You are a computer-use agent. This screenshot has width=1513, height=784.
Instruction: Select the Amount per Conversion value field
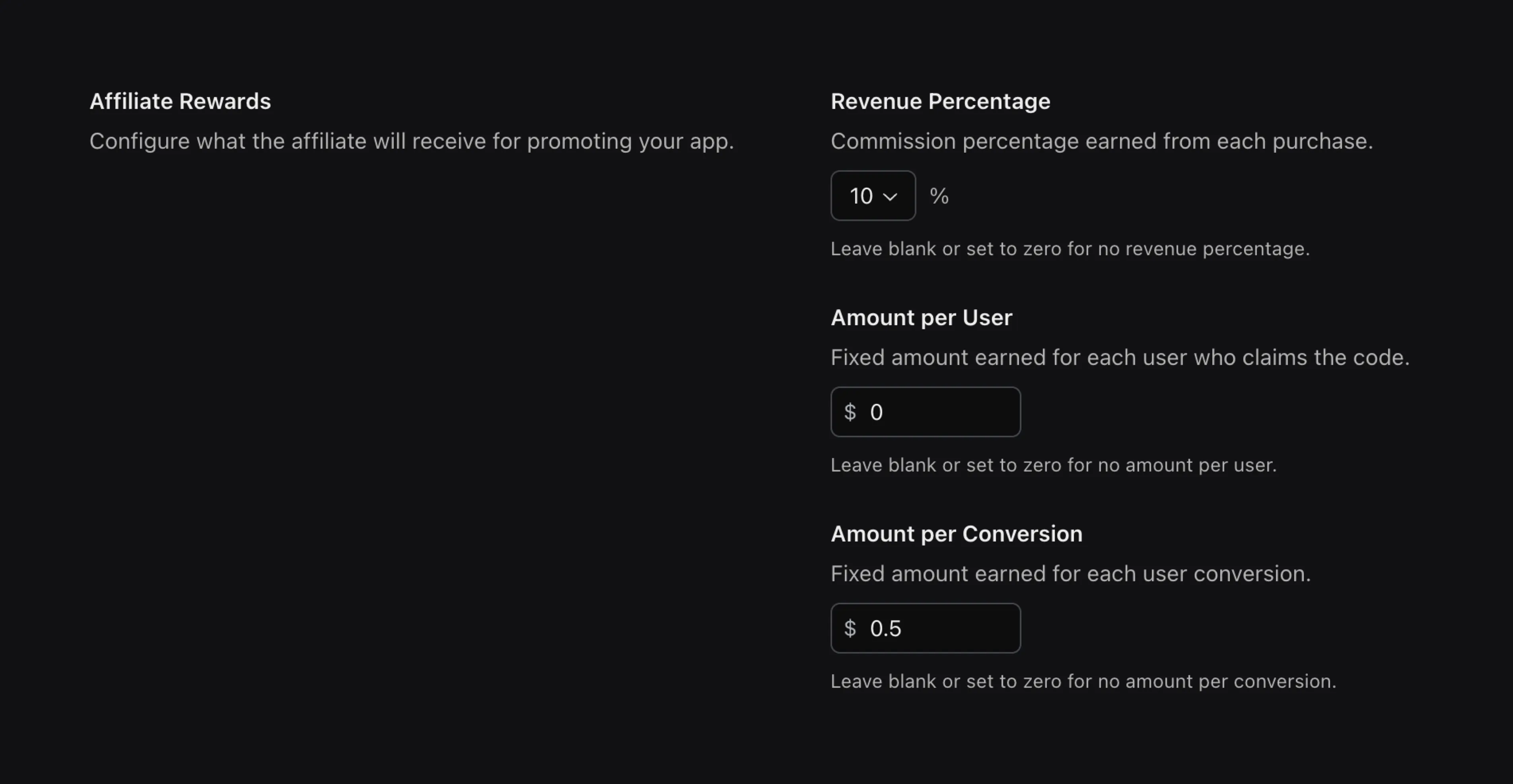point(925,628)
